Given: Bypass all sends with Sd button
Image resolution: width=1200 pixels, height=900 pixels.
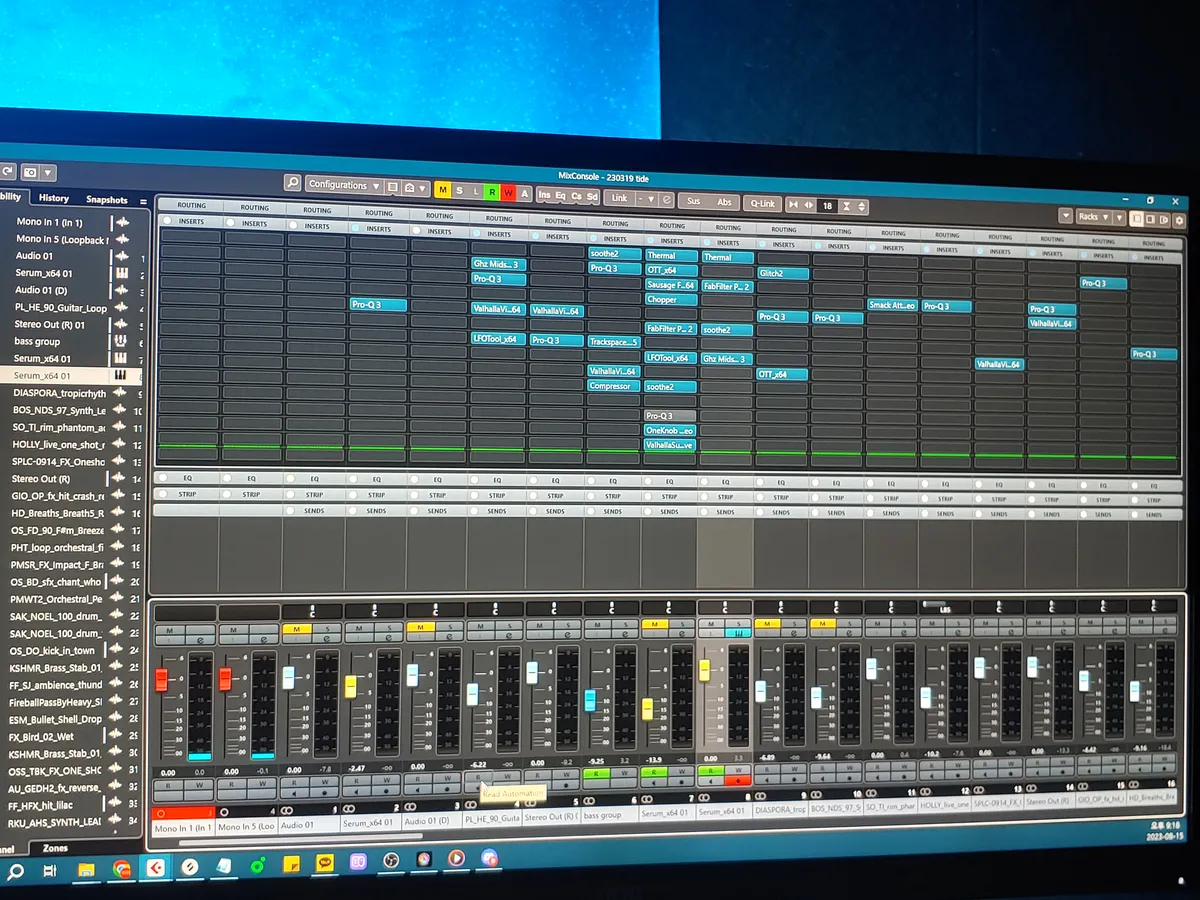Looking at the screenshot, I should 592,196.
